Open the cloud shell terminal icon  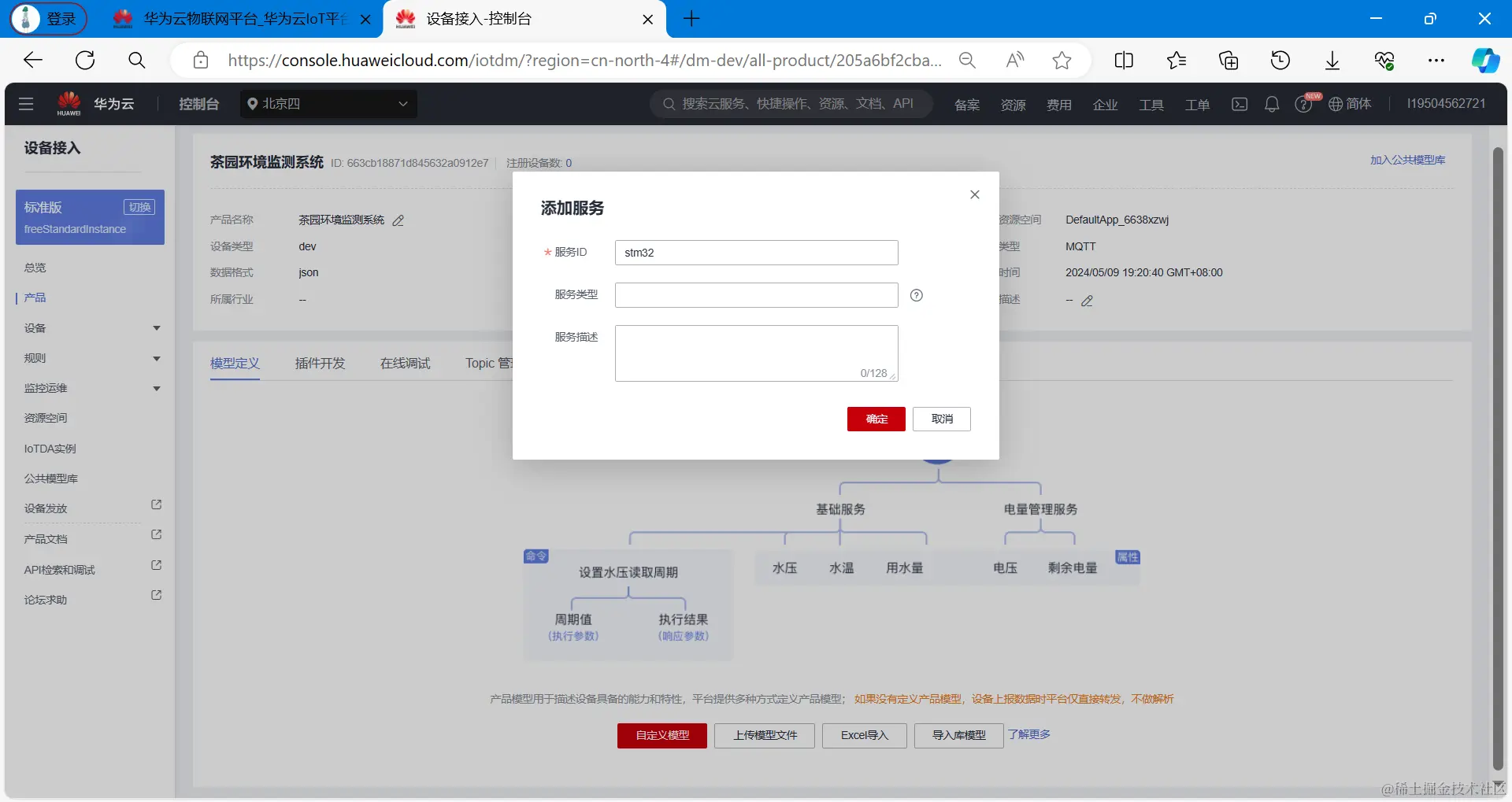tap(1240, 104)
